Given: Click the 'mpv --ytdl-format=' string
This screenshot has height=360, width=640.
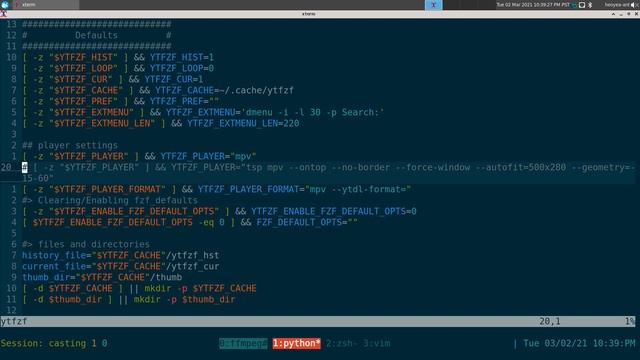Looking at the screenshot, I should 358,189.
